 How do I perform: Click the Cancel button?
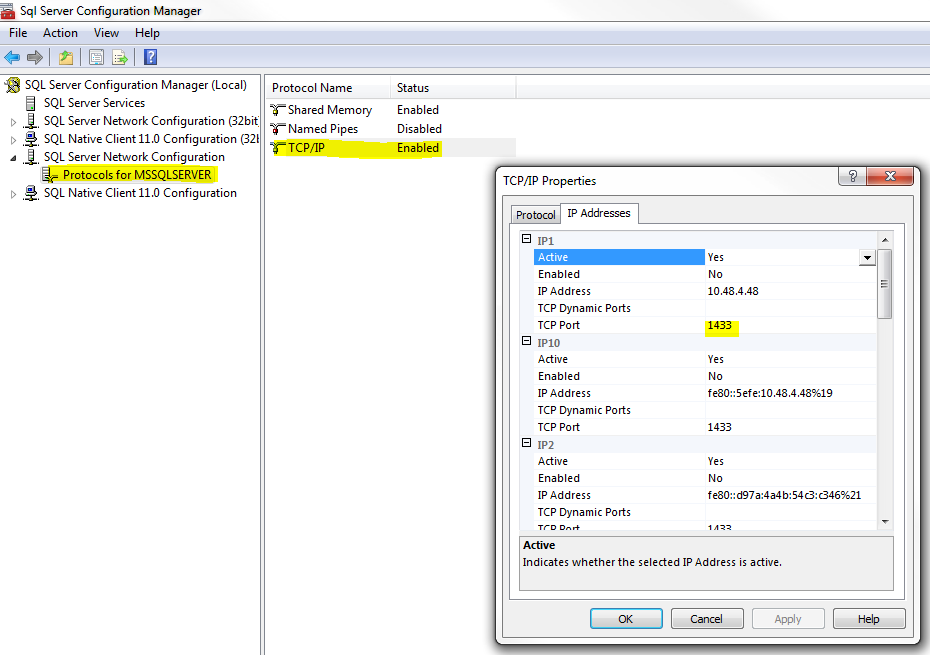706,619
